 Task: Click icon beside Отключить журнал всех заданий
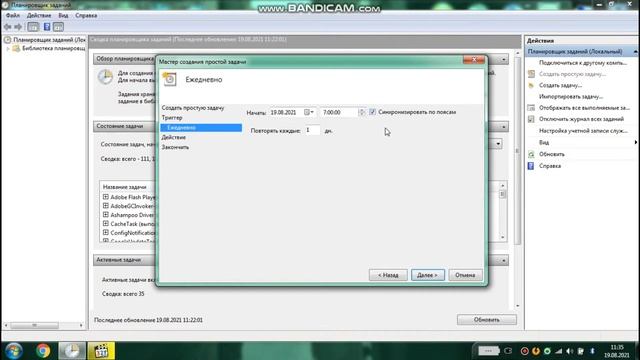click(531, 119)
